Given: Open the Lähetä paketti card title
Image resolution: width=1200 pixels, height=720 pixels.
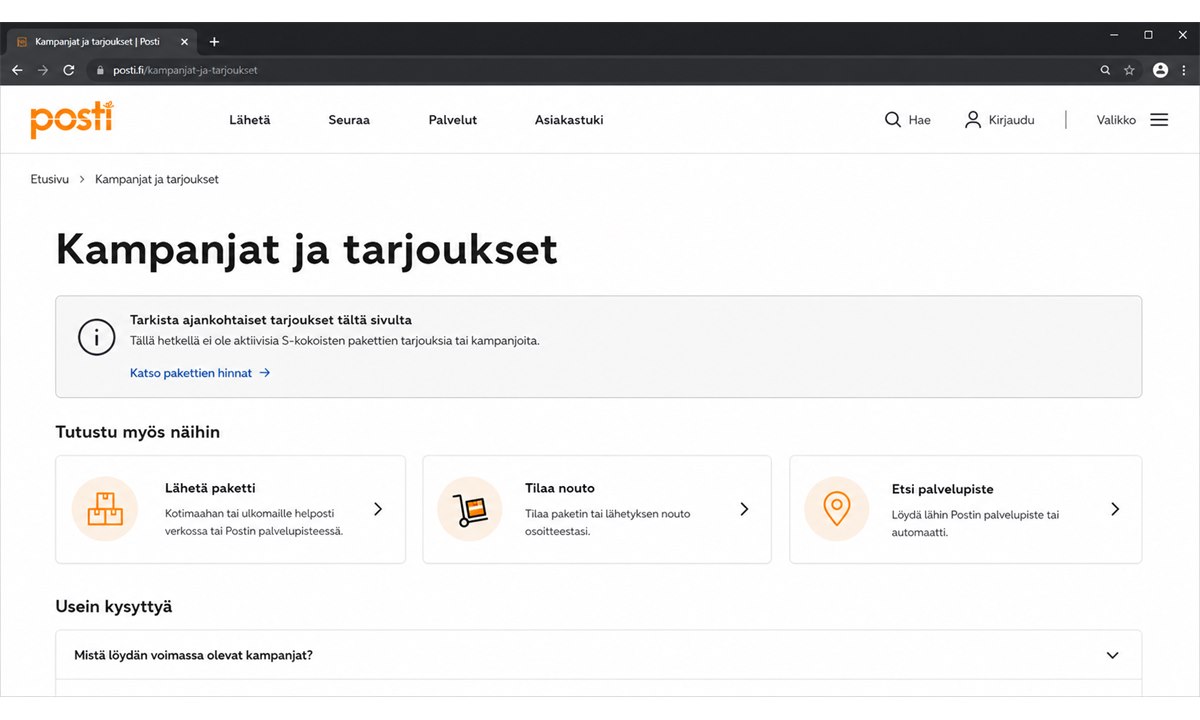Looking at the screenshot, I should pos(210,488).
